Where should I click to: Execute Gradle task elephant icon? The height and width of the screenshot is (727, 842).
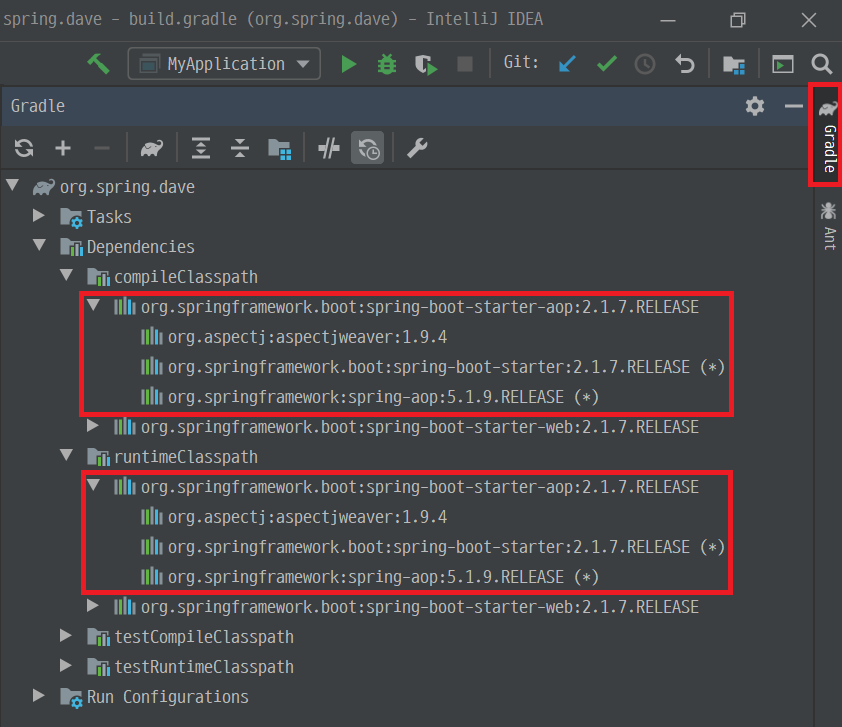[151, 148]
